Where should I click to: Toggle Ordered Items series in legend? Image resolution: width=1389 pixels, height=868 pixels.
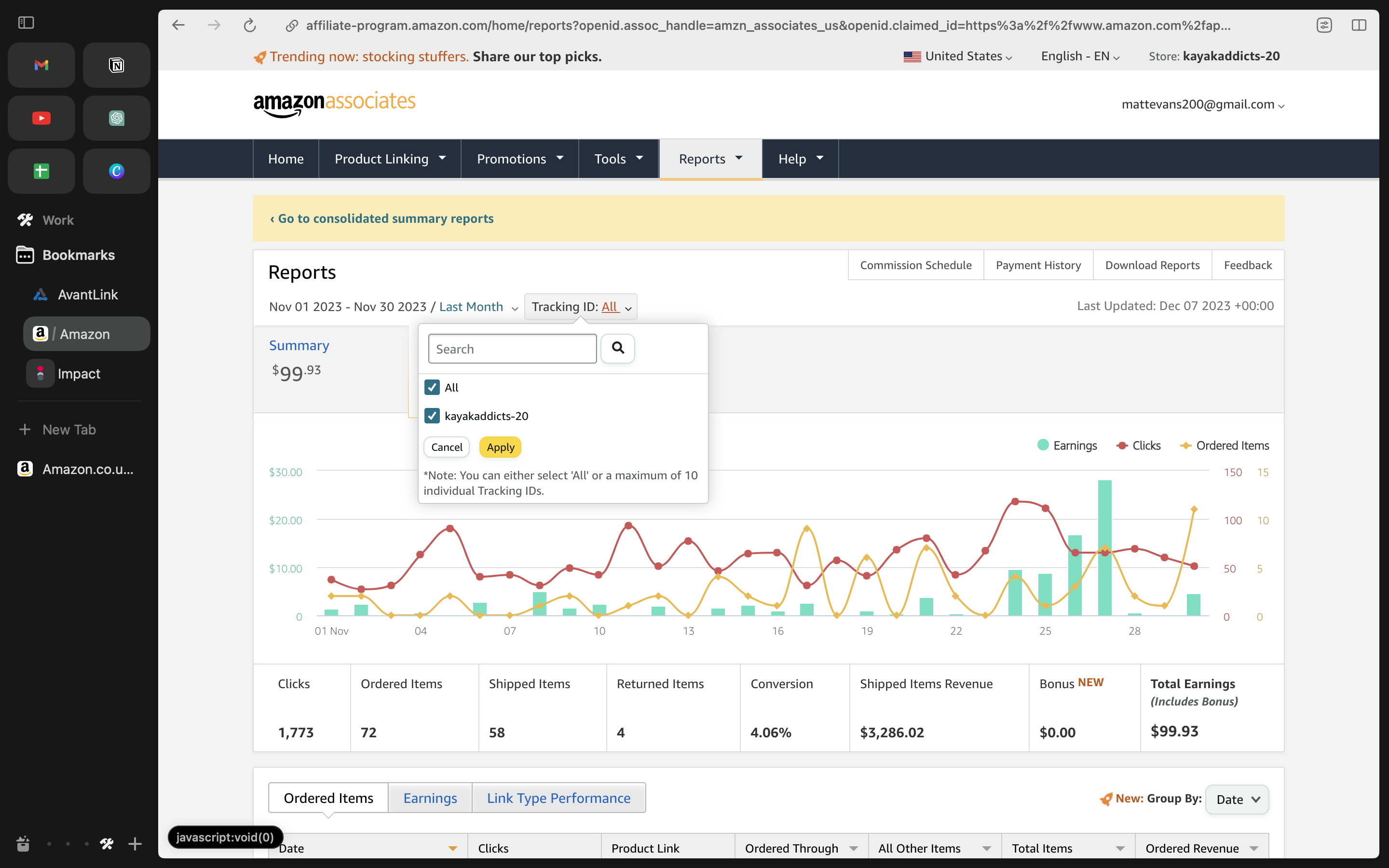(x=1224, y=446)
